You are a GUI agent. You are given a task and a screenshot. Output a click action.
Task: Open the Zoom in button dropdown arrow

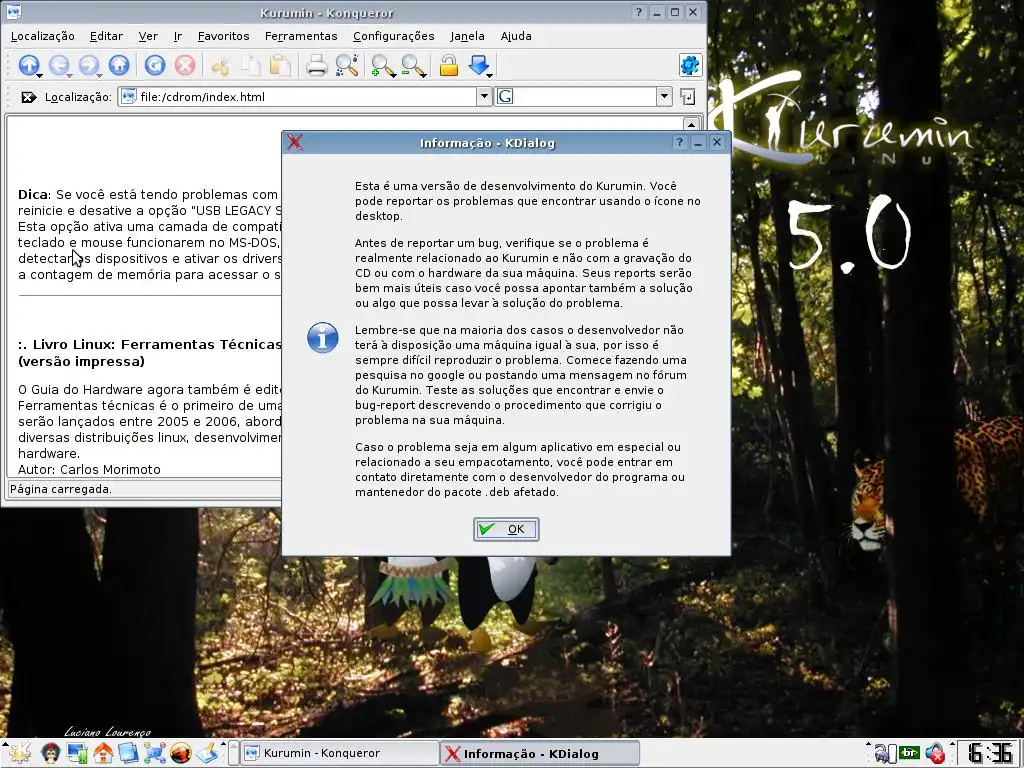click(394, 75)
